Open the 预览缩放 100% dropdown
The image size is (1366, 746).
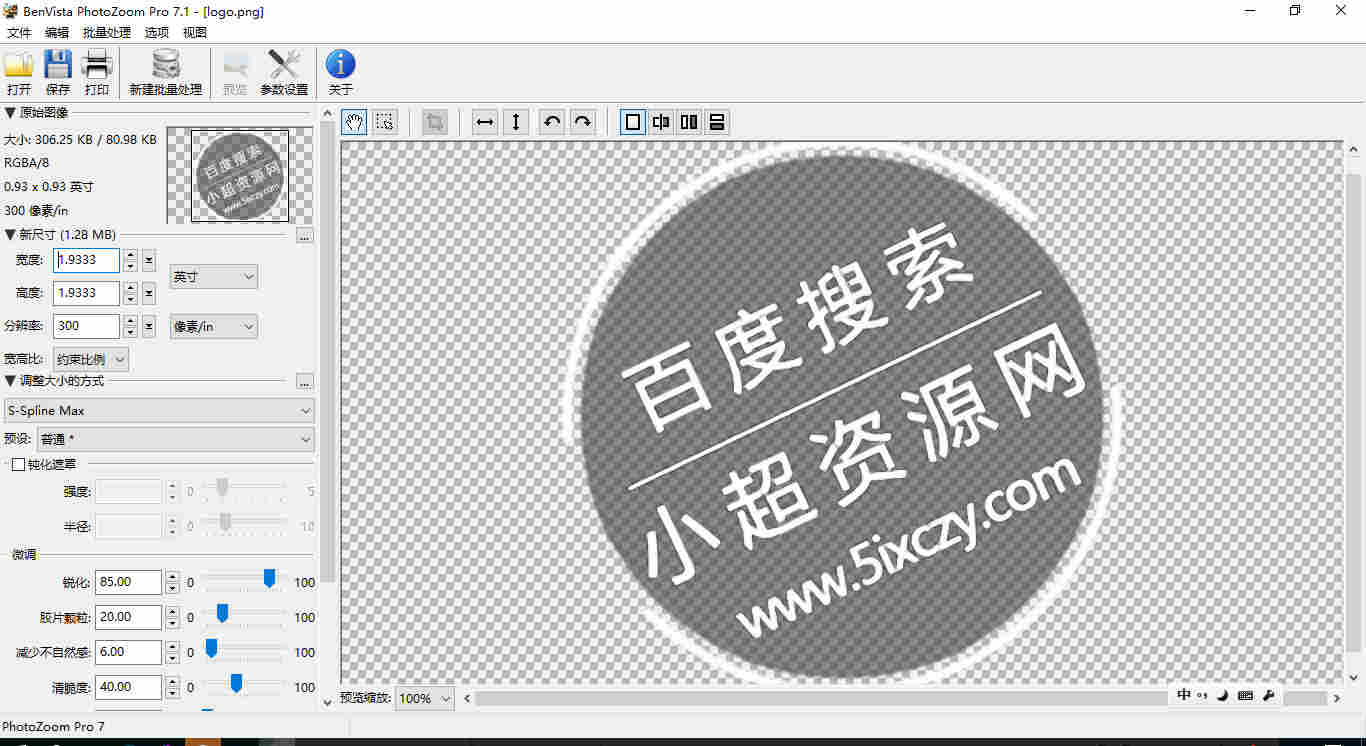[x=425, y=698]
